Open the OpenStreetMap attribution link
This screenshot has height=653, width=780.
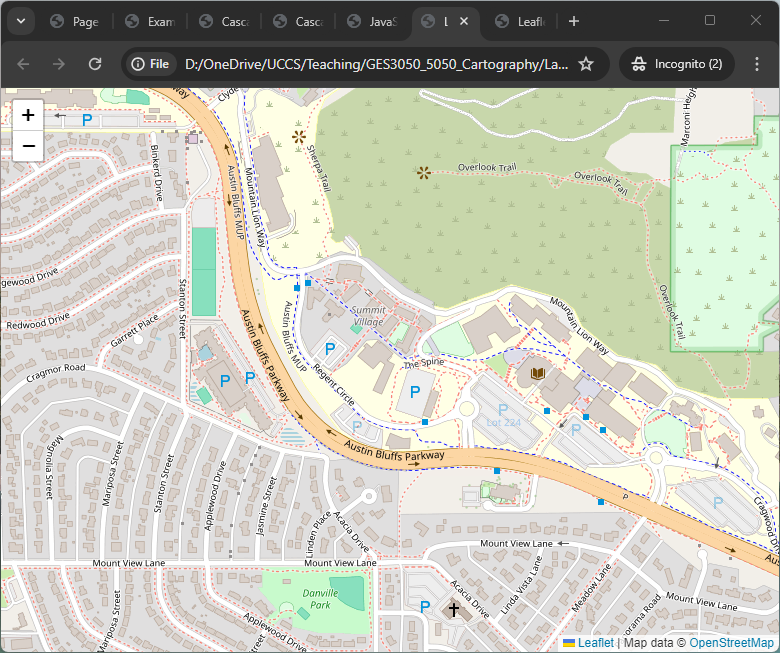[731, 643]
